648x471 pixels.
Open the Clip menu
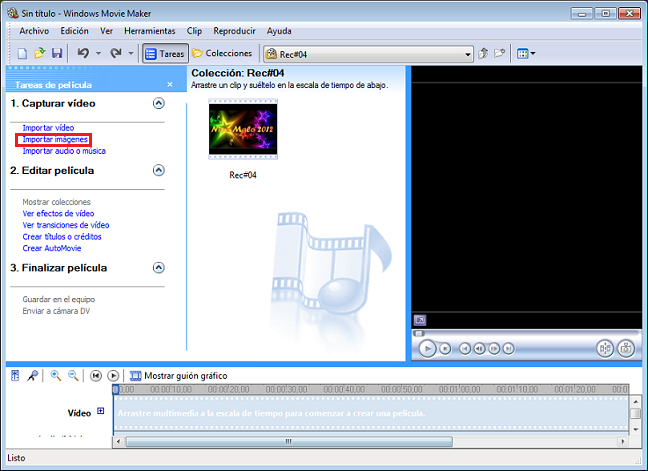click(194, 31)
